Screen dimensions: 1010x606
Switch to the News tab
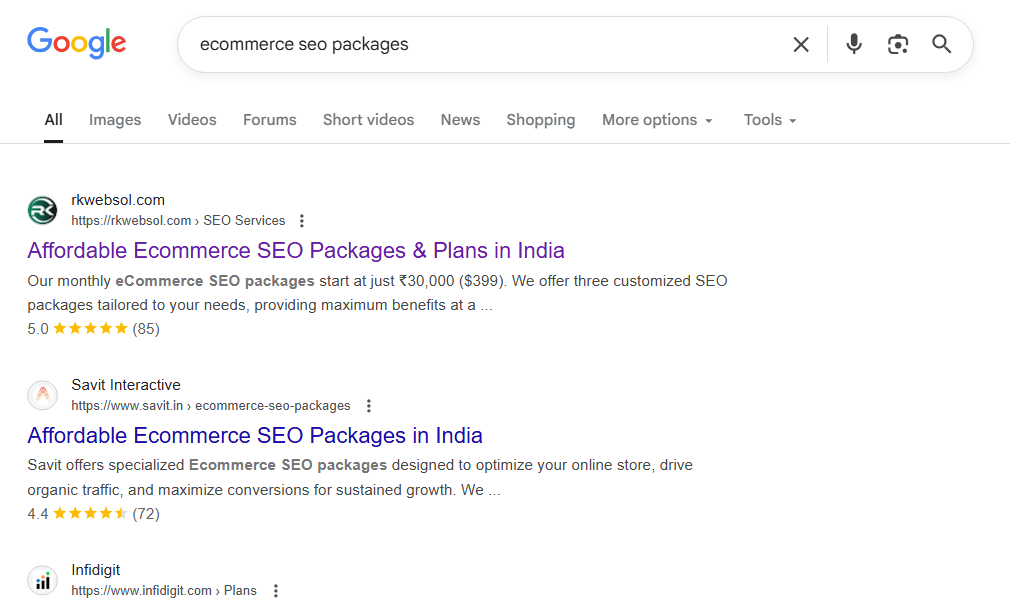(460, 120)
